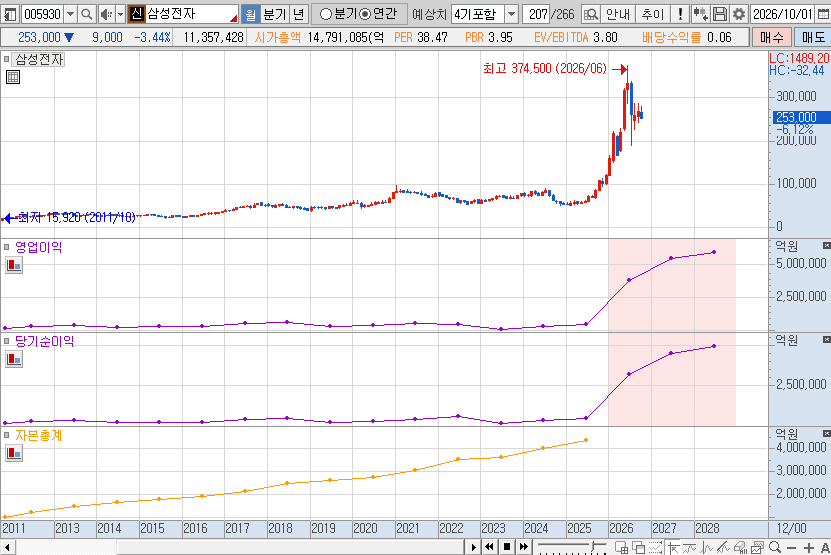The width and height of the screenshot is (831, 555).
Task: Click the data table grid icon under 삼성전자
Action: (13, 77)
